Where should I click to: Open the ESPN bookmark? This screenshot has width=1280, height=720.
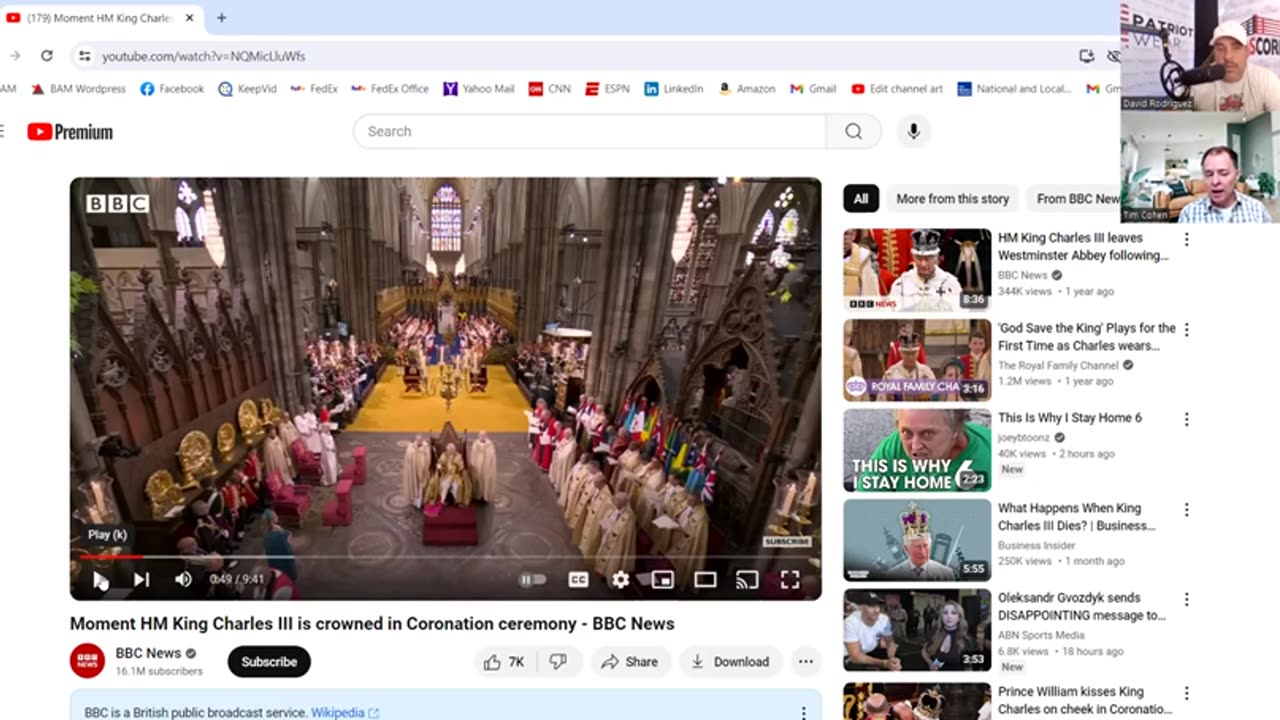point(608,89)
